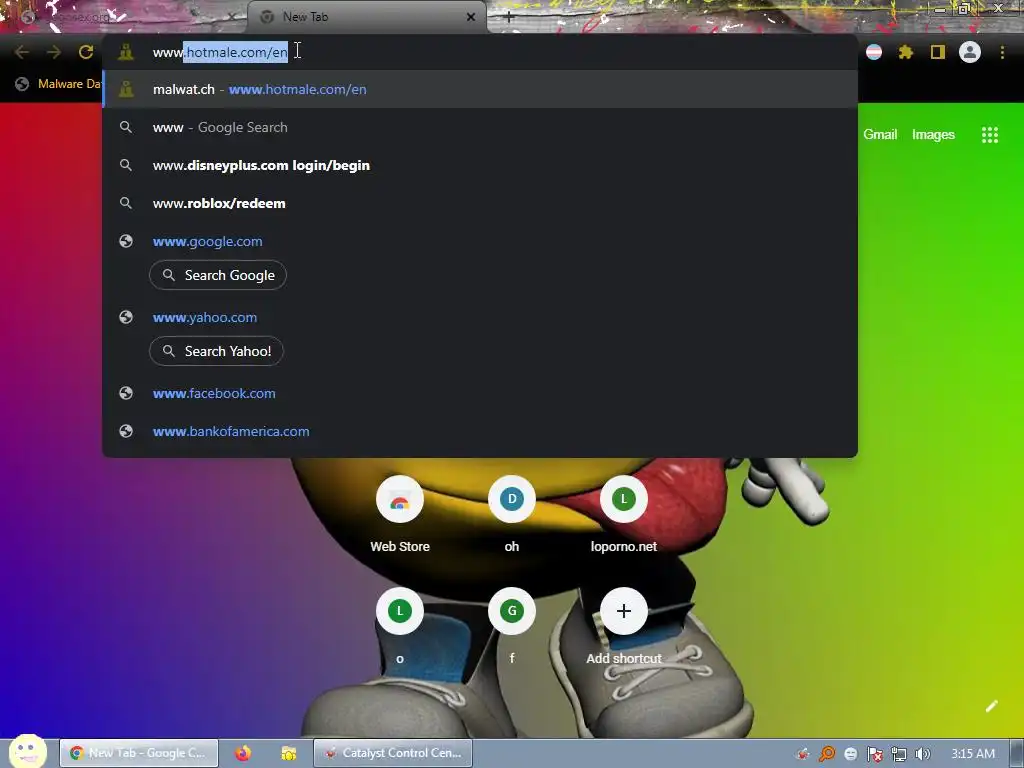This screenshot has height=768, width=1024.
Task: Open the Web Store shortcut
Action: coord(400,515)
